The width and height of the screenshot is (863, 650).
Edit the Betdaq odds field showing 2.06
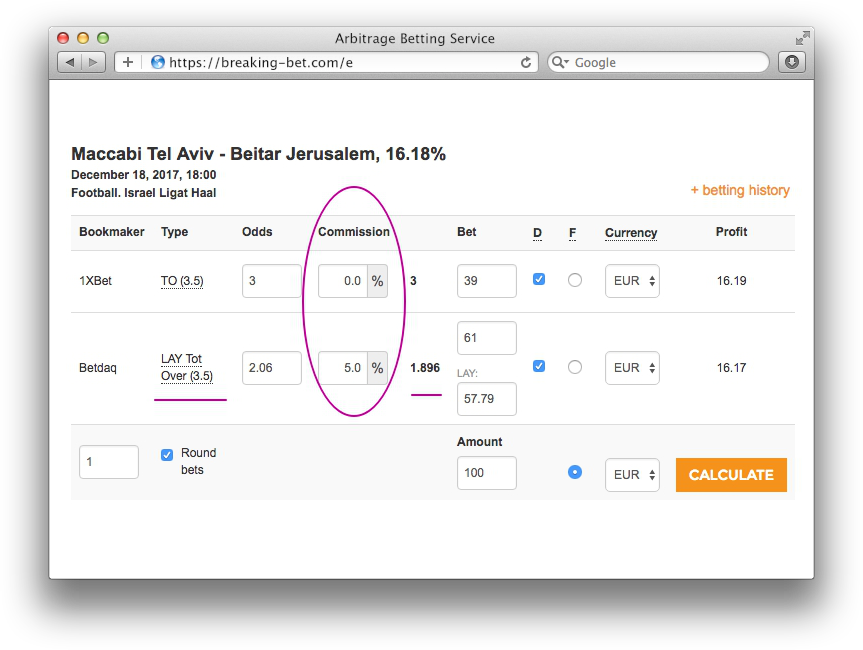271,368
